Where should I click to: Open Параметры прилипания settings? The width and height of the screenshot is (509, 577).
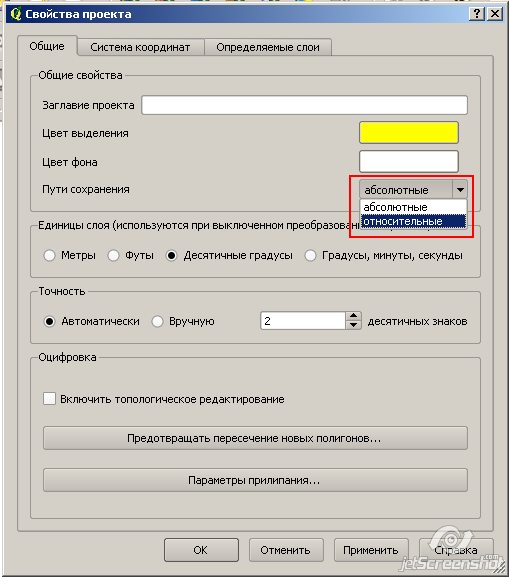click(255, 480)
